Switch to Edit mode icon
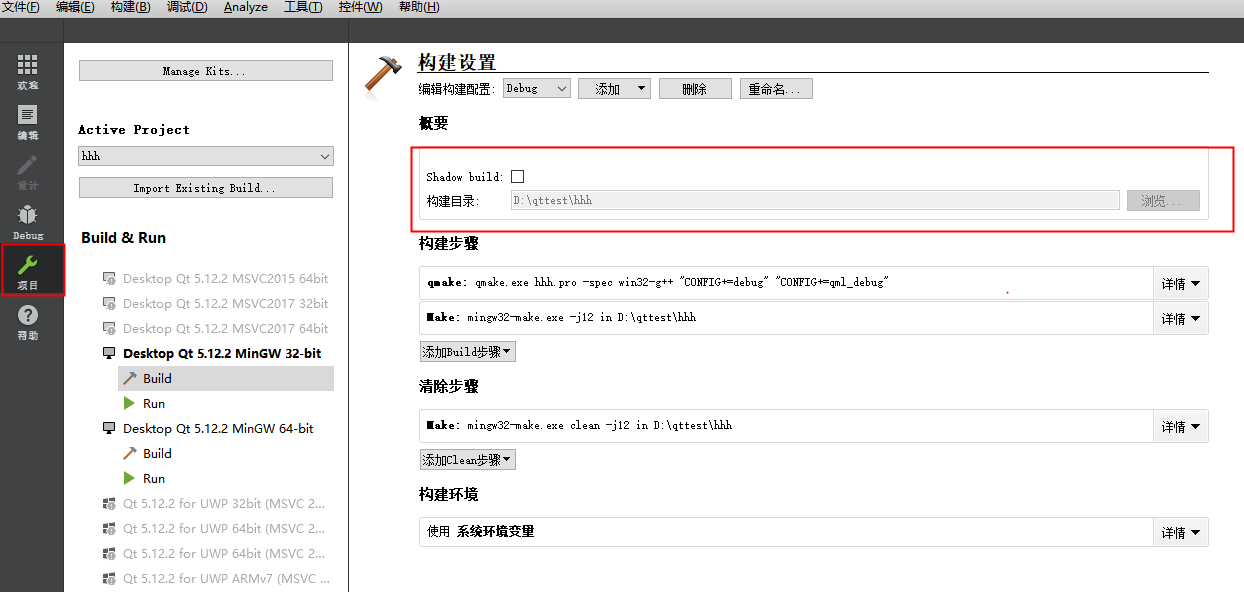Screen dimensions: 1244x592 (28, 115)
